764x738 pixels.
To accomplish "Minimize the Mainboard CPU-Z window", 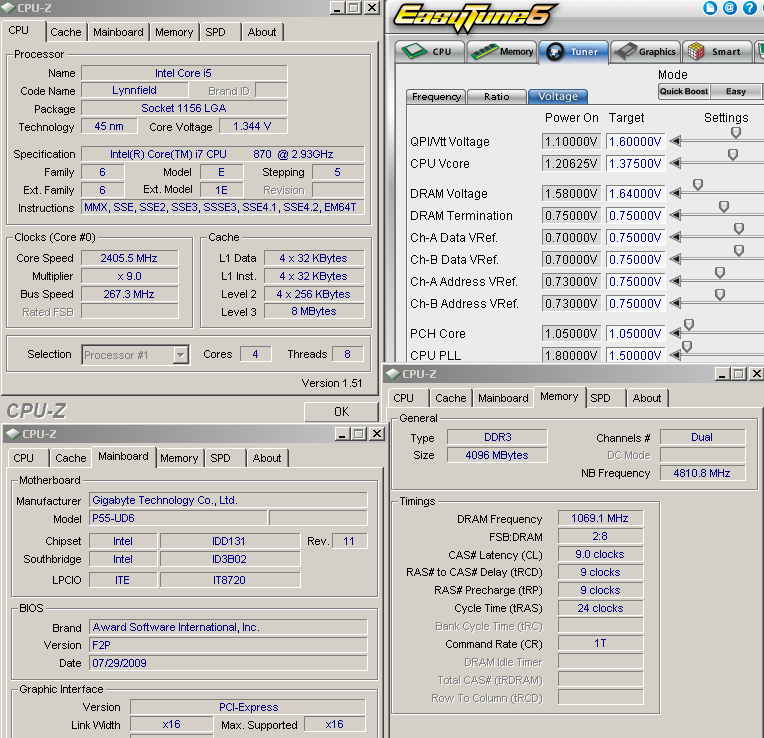I will (342, 434).
